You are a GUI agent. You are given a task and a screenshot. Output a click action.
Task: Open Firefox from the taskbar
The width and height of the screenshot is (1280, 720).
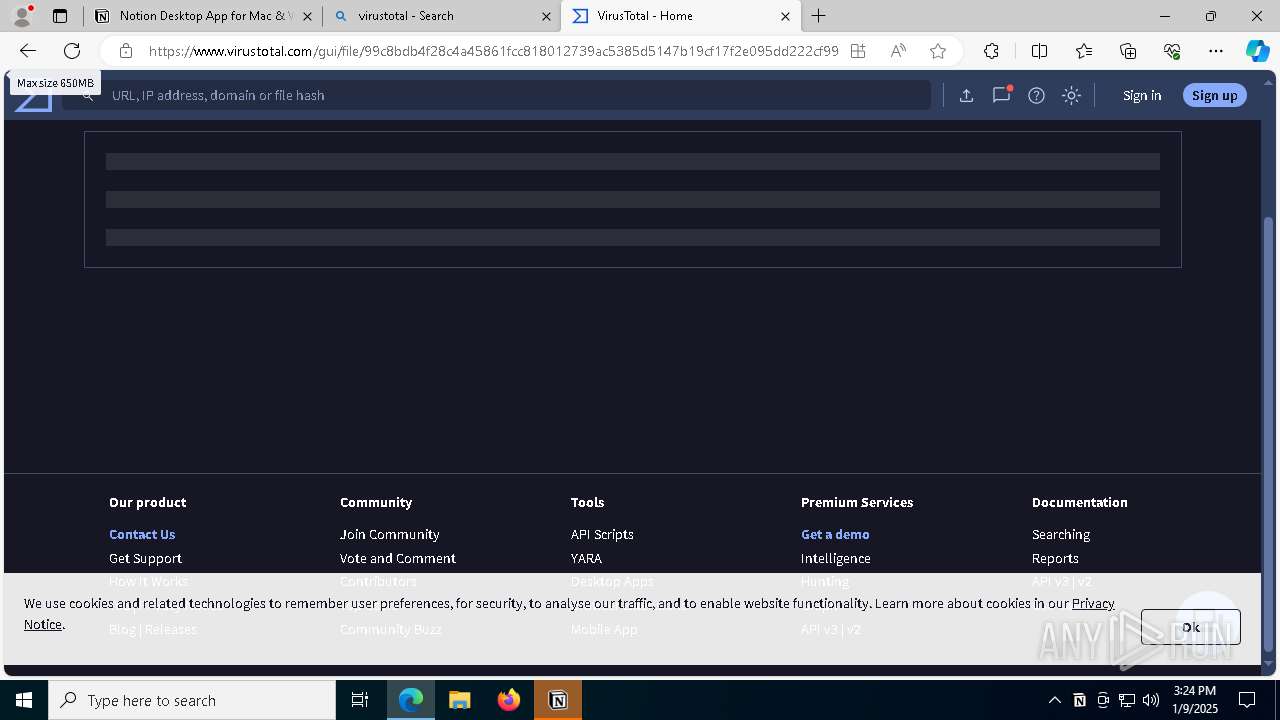pos(509,700)
